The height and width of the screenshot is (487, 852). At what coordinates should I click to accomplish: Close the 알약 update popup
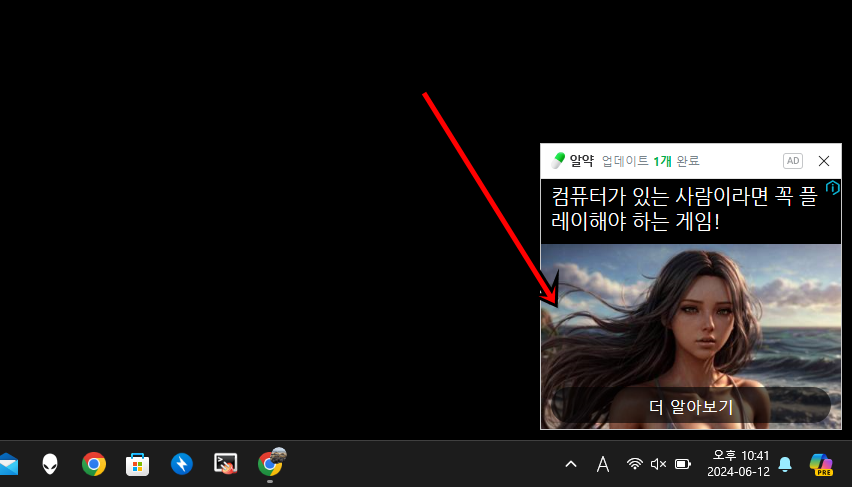coord(824,161)
